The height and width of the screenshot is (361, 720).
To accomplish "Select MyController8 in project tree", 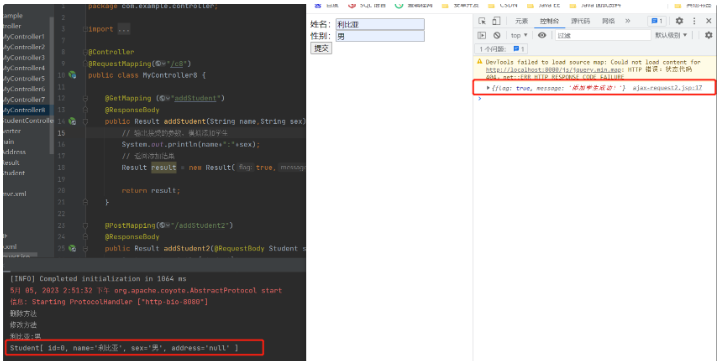I will [24, 110].
